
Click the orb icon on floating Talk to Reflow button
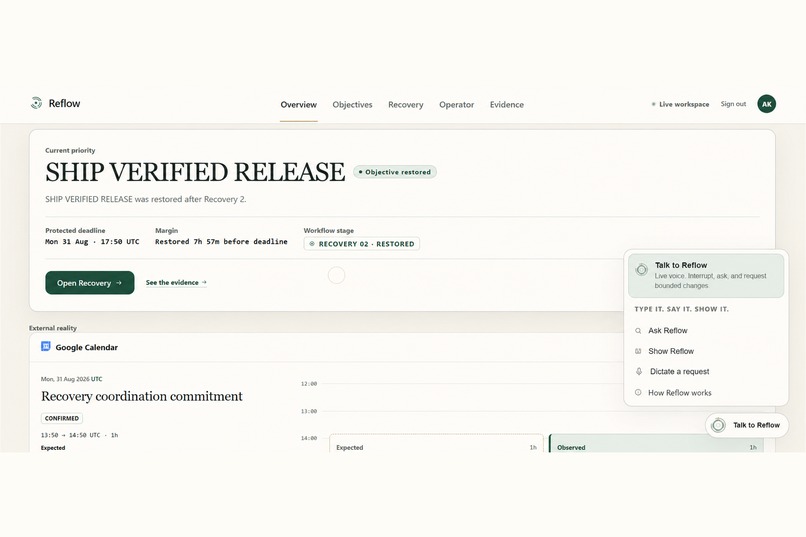[718, 425]
